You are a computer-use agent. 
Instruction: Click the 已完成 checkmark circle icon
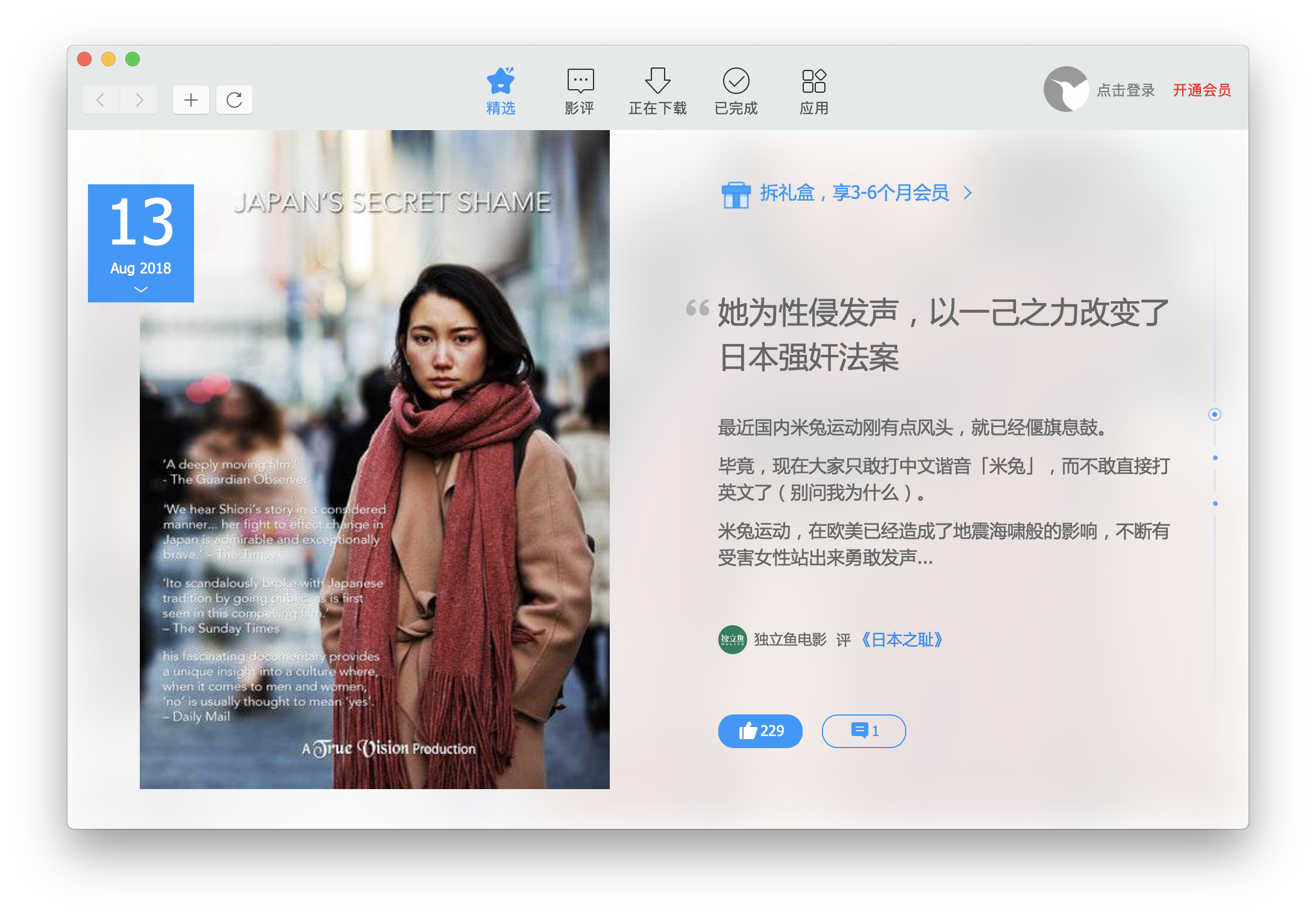coord(736,81)
